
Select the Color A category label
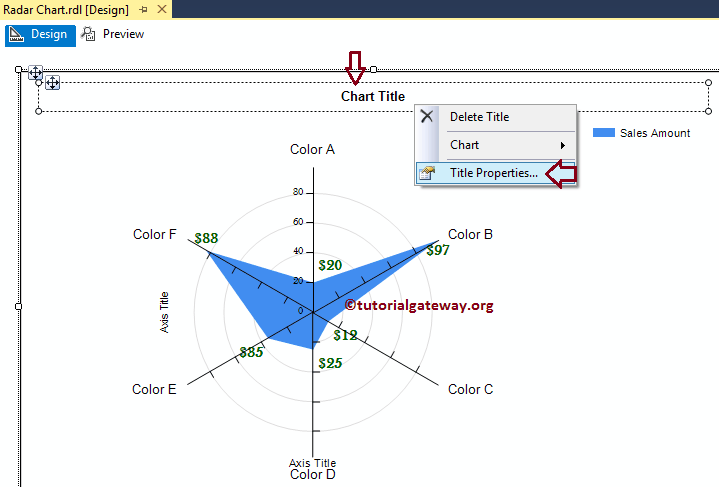[312, 149]
